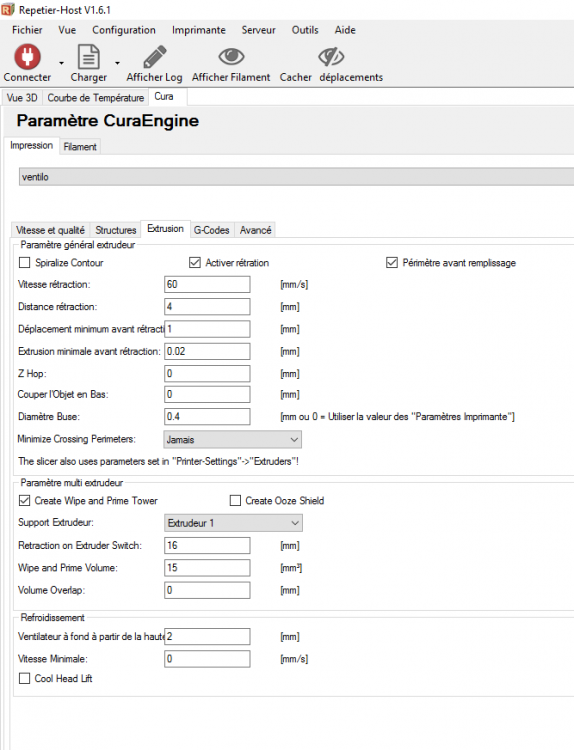Click the Wipe and Prime Volume field
Viewport: 574px width, 750px height.
tap(207, 568)
